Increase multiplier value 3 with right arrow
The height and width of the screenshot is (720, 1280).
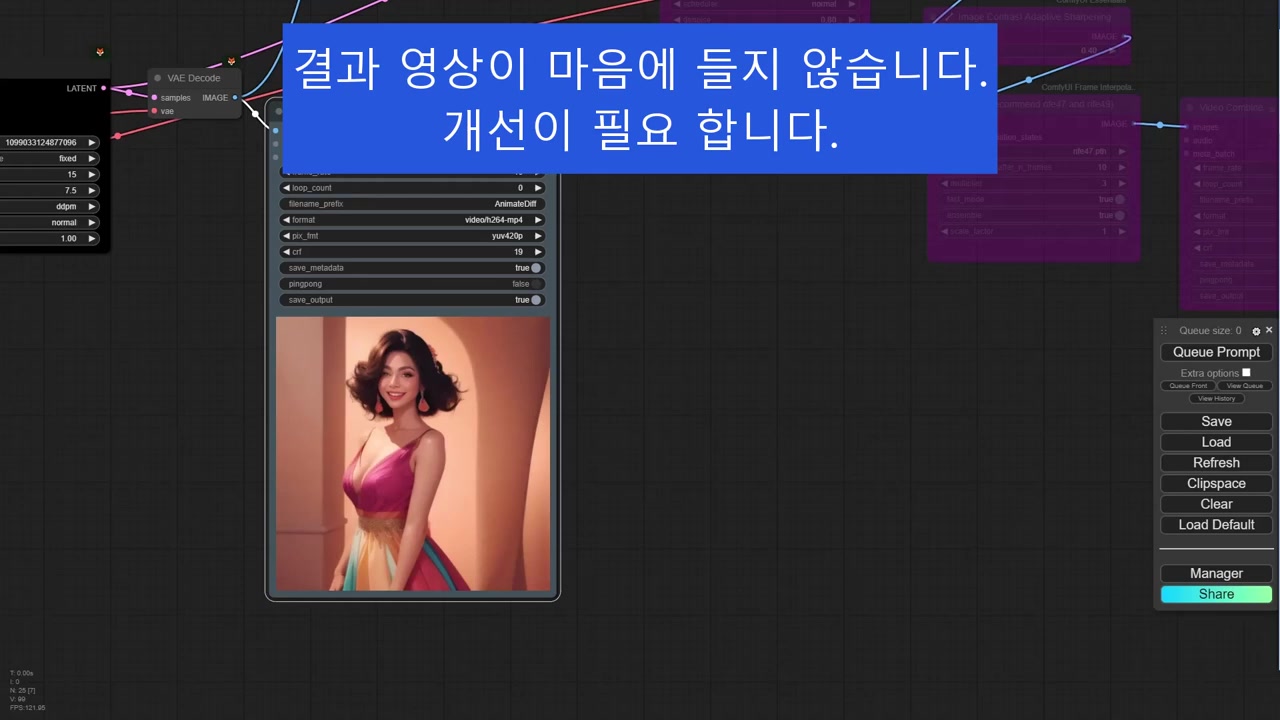point(1122,184)
